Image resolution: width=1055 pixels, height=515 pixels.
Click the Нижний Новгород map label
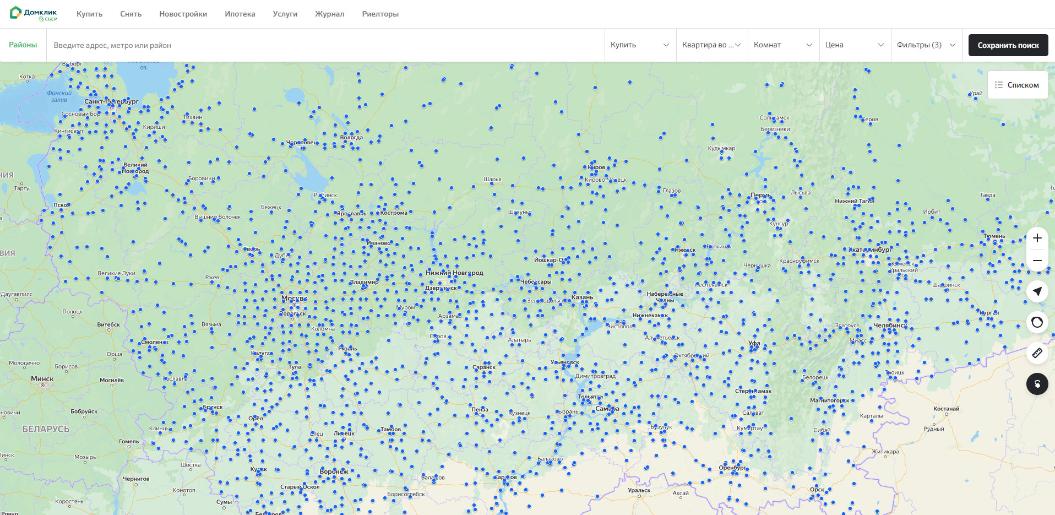point(454,273)
